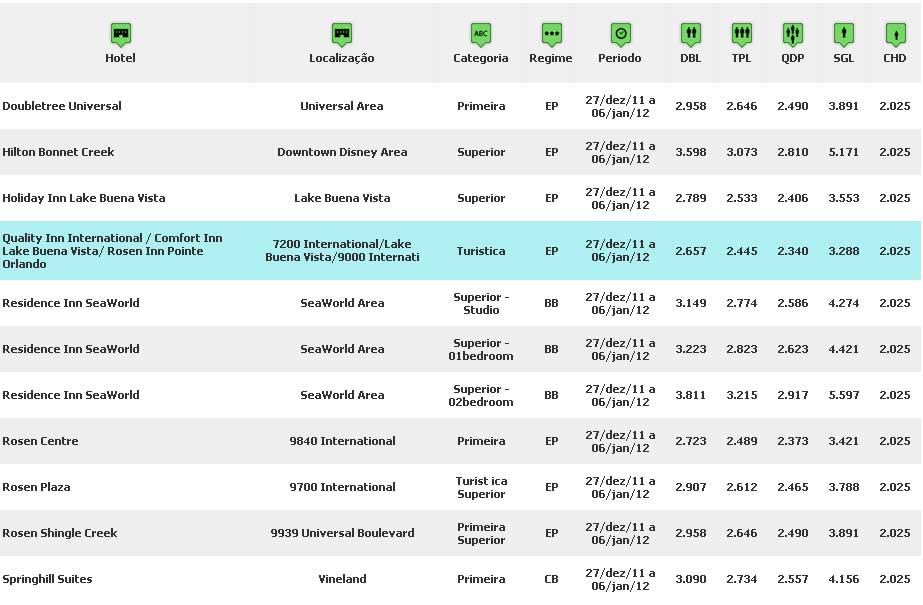This screenshot has width=923, height=605.
Task: Open the Hilton Bonnet Creek hotel
Action: click(58, 152)
